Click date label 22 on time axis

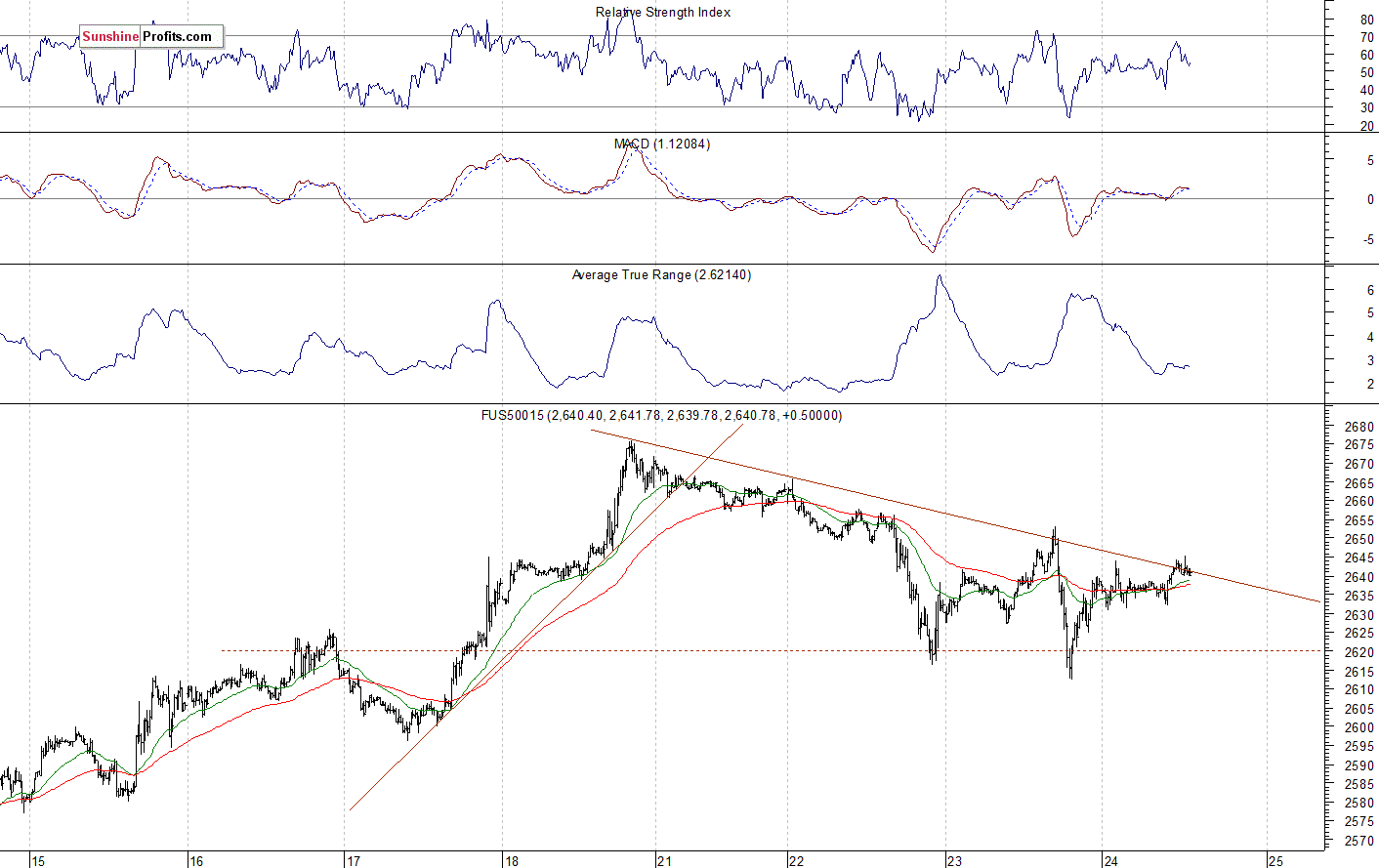click(796, 861)
